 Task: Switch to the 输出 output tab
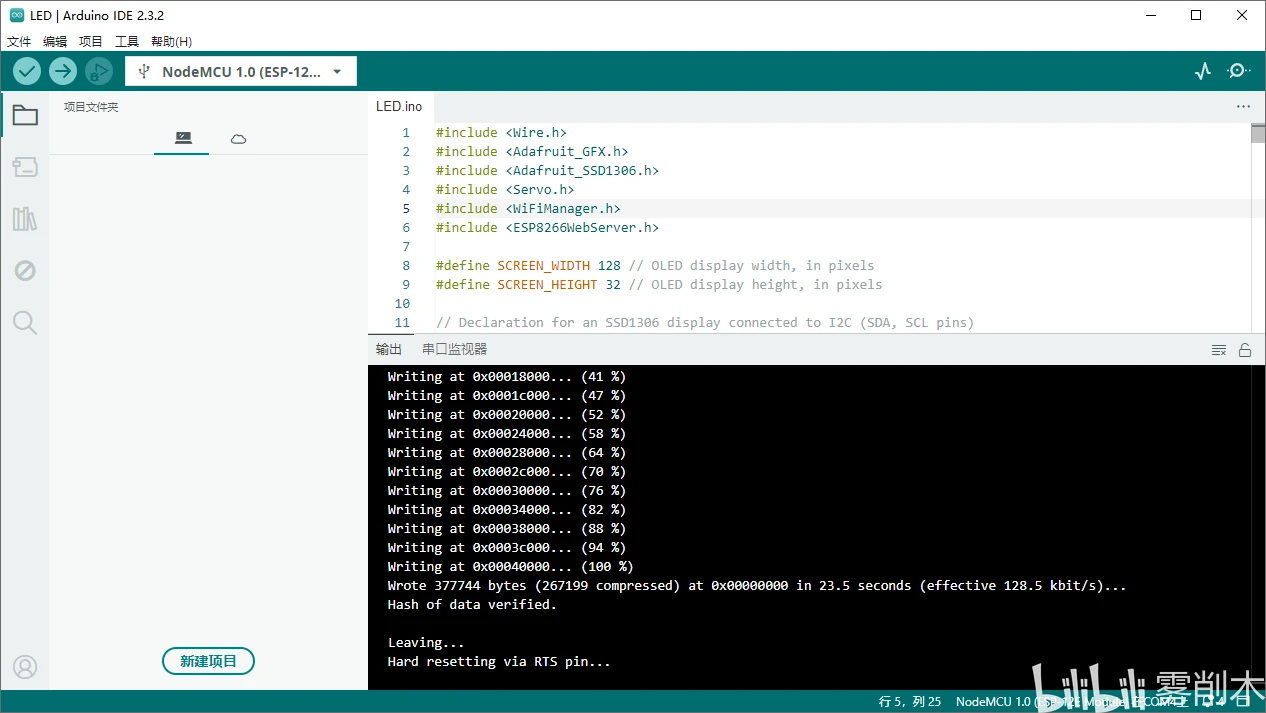click(389, 349)
